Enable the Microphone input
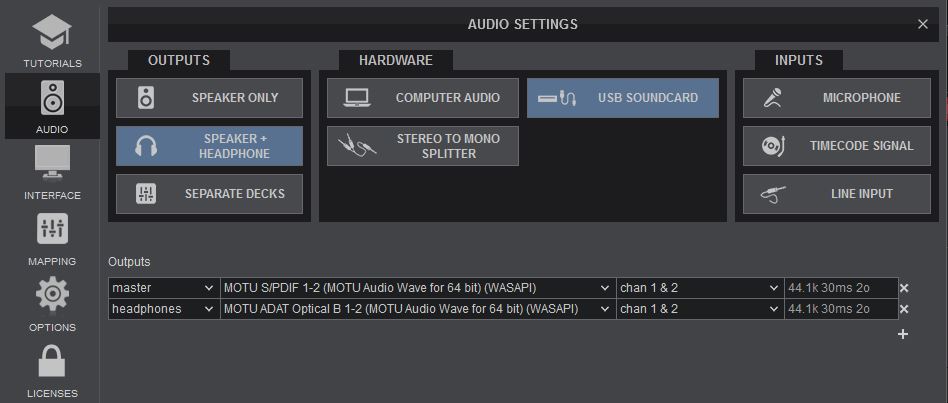The image size is (948, 403). [x=837, y=98]
